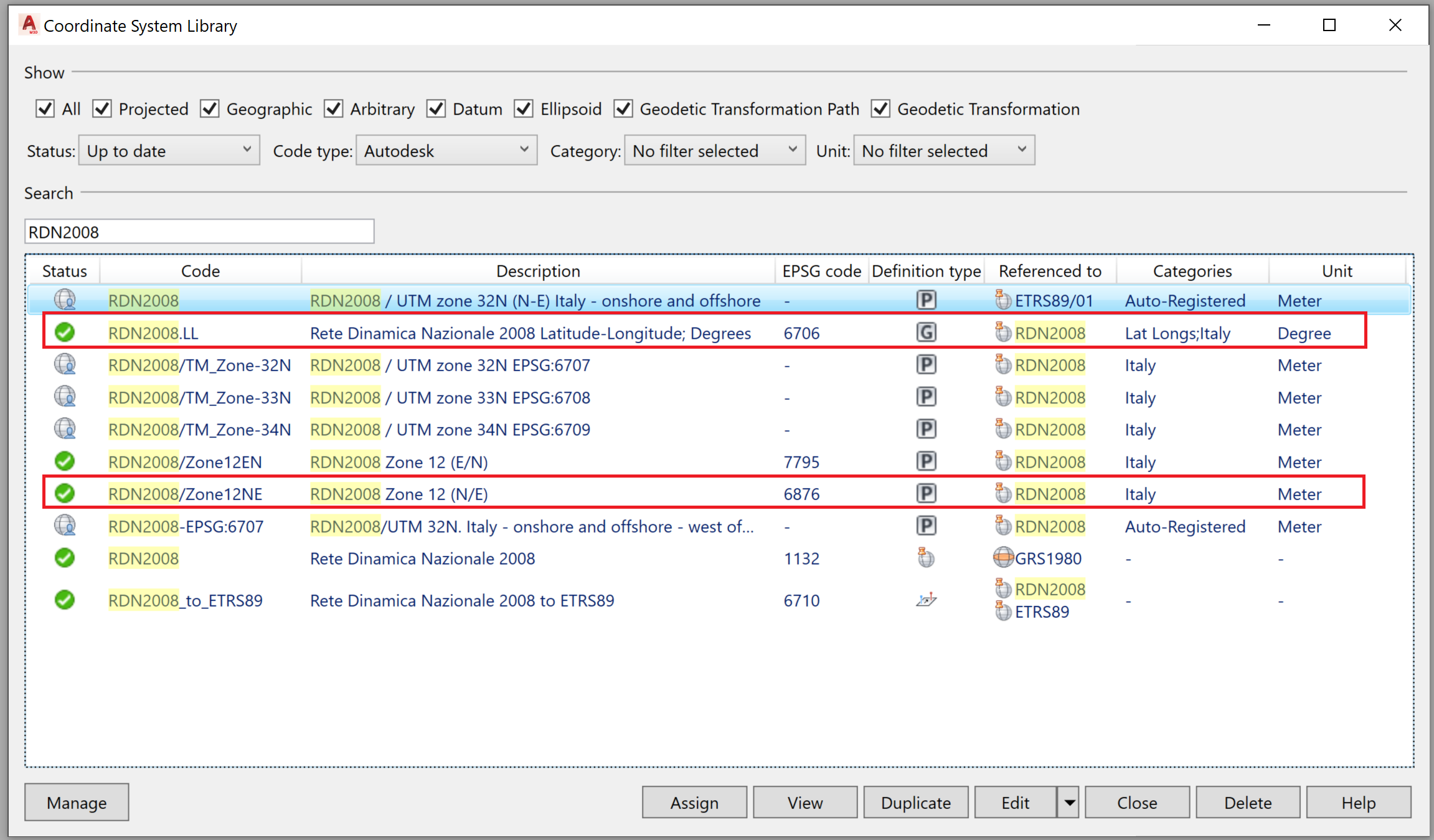The width and height of the screenshot is (1434, 840).
Task: Click the Projected 'P' icon for RDN2008/Zone12EN
Action: click(x=926, y=461)
